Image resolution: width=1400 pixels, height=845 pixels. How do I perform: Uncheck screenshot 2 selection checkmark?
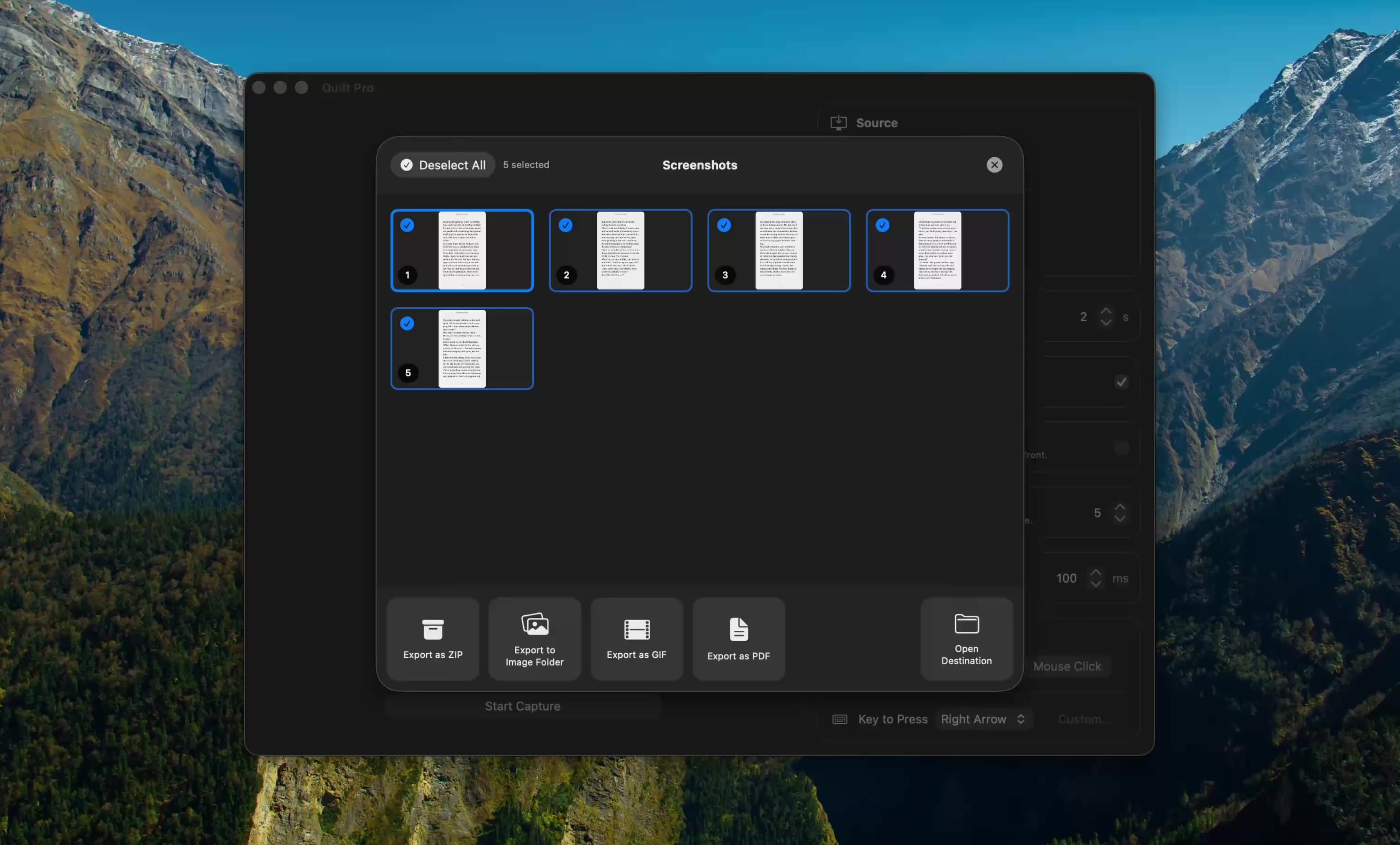coord(565,225)
